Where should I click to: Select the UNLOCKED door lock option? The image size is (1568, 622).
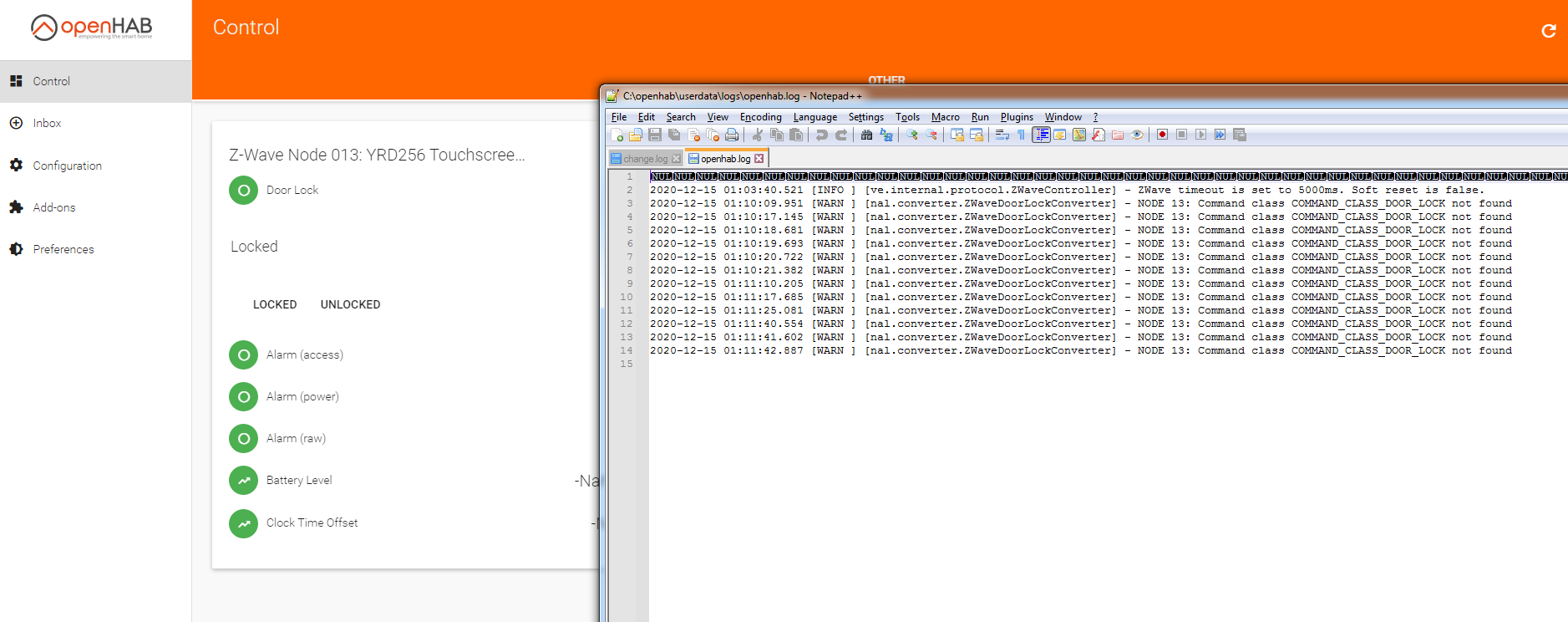click(350, 304)
